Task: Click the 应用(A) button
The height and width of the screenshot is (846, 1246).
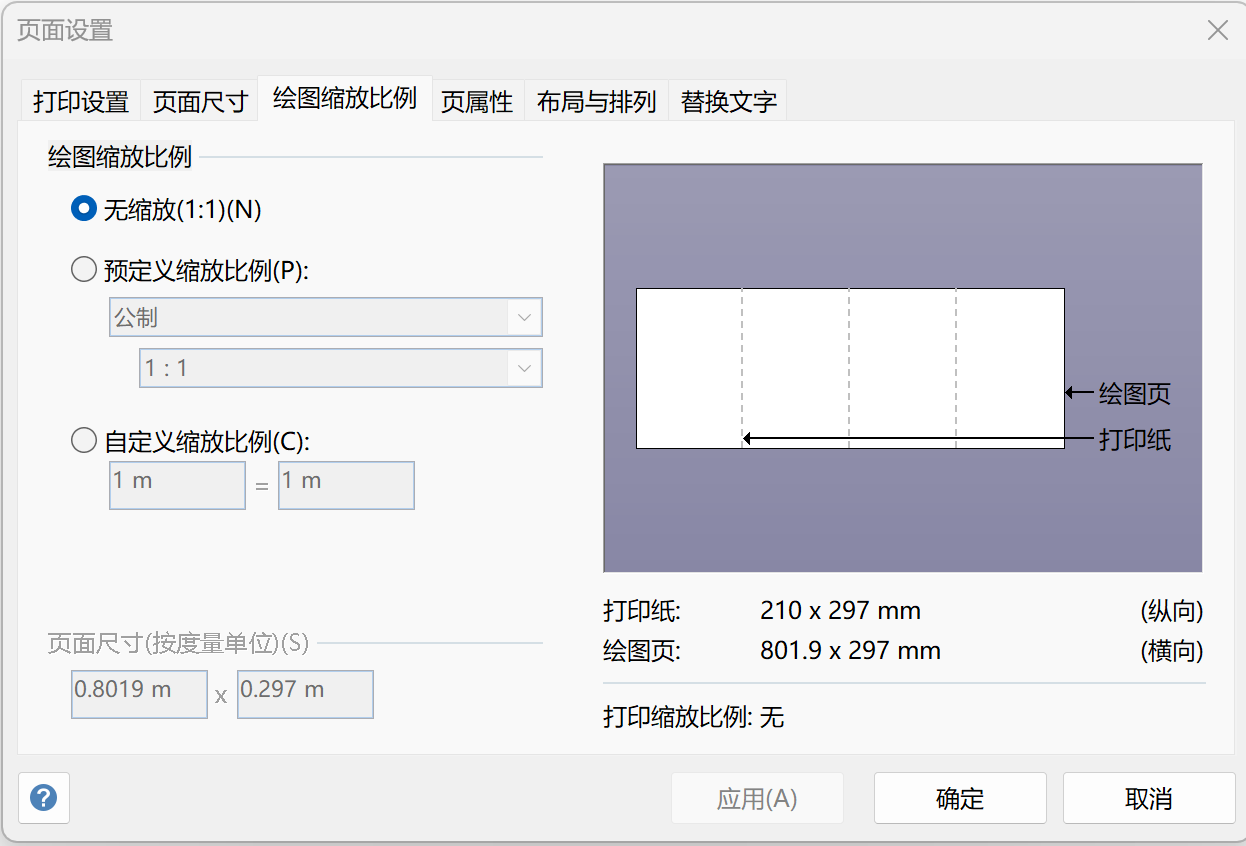Action: pos(757,798)
